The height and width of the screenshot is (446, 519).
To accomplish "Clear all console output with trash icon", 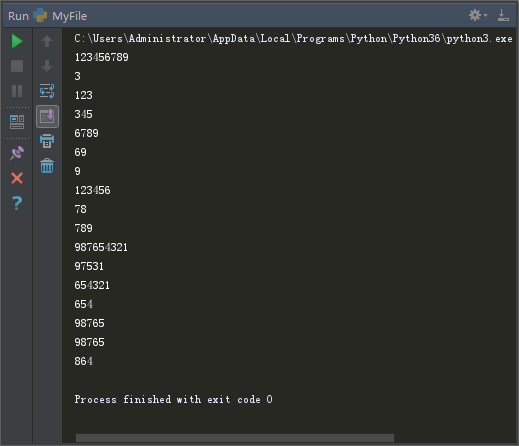I will [47, 166].
